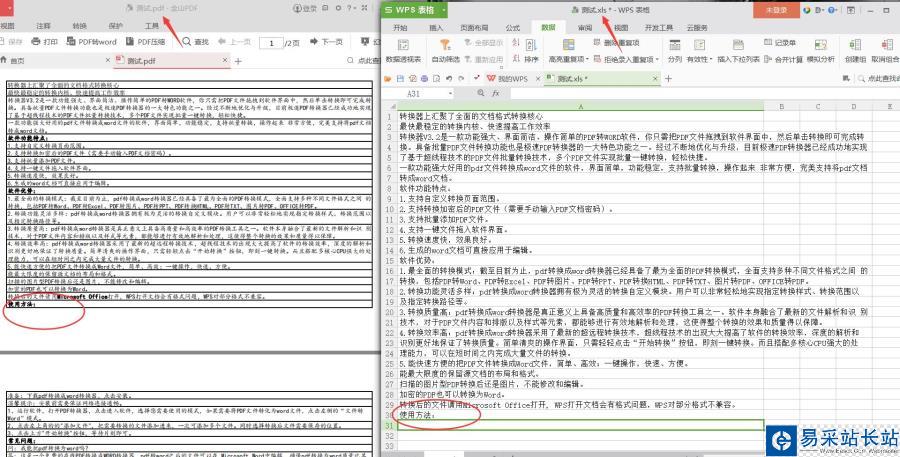Open the 转换 menu in PDF window

(x=80, y=26)
